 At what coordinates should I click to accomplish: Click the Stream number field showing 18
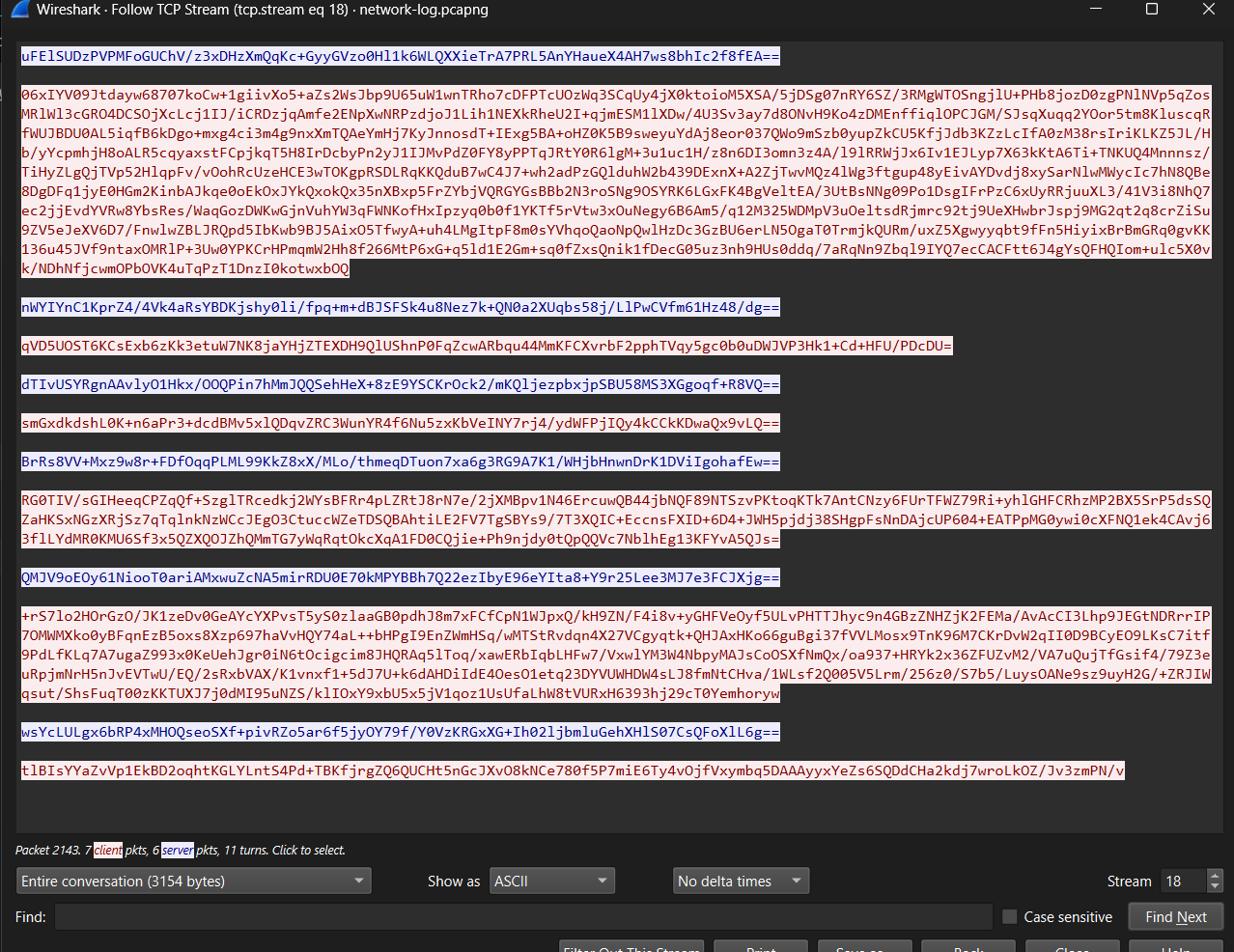[x=1181, y=881]
